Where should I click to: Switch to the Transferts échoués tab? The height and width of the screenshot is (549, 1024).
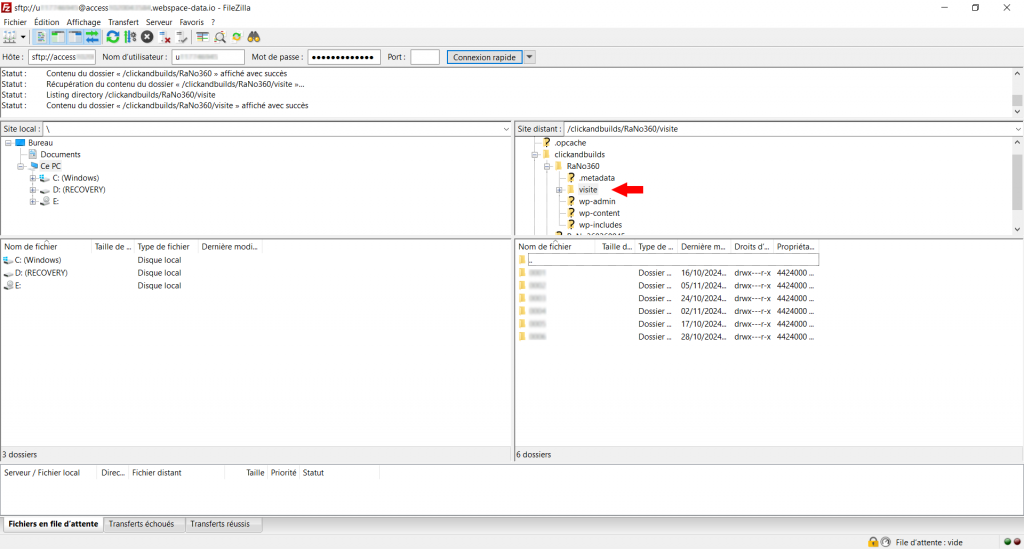click(141, 524)
